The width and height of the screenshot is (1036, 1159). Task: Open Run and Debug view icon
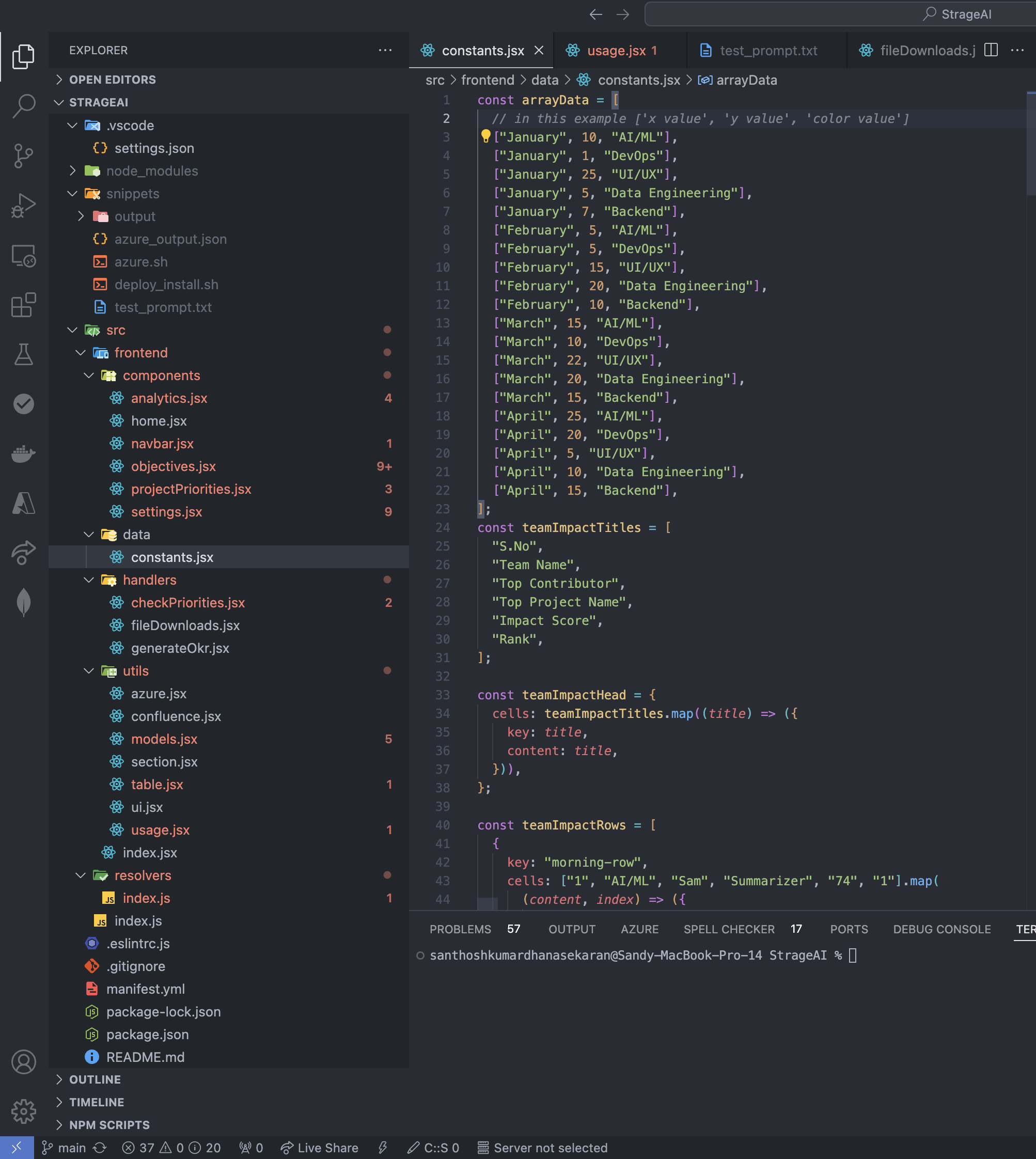23,206
